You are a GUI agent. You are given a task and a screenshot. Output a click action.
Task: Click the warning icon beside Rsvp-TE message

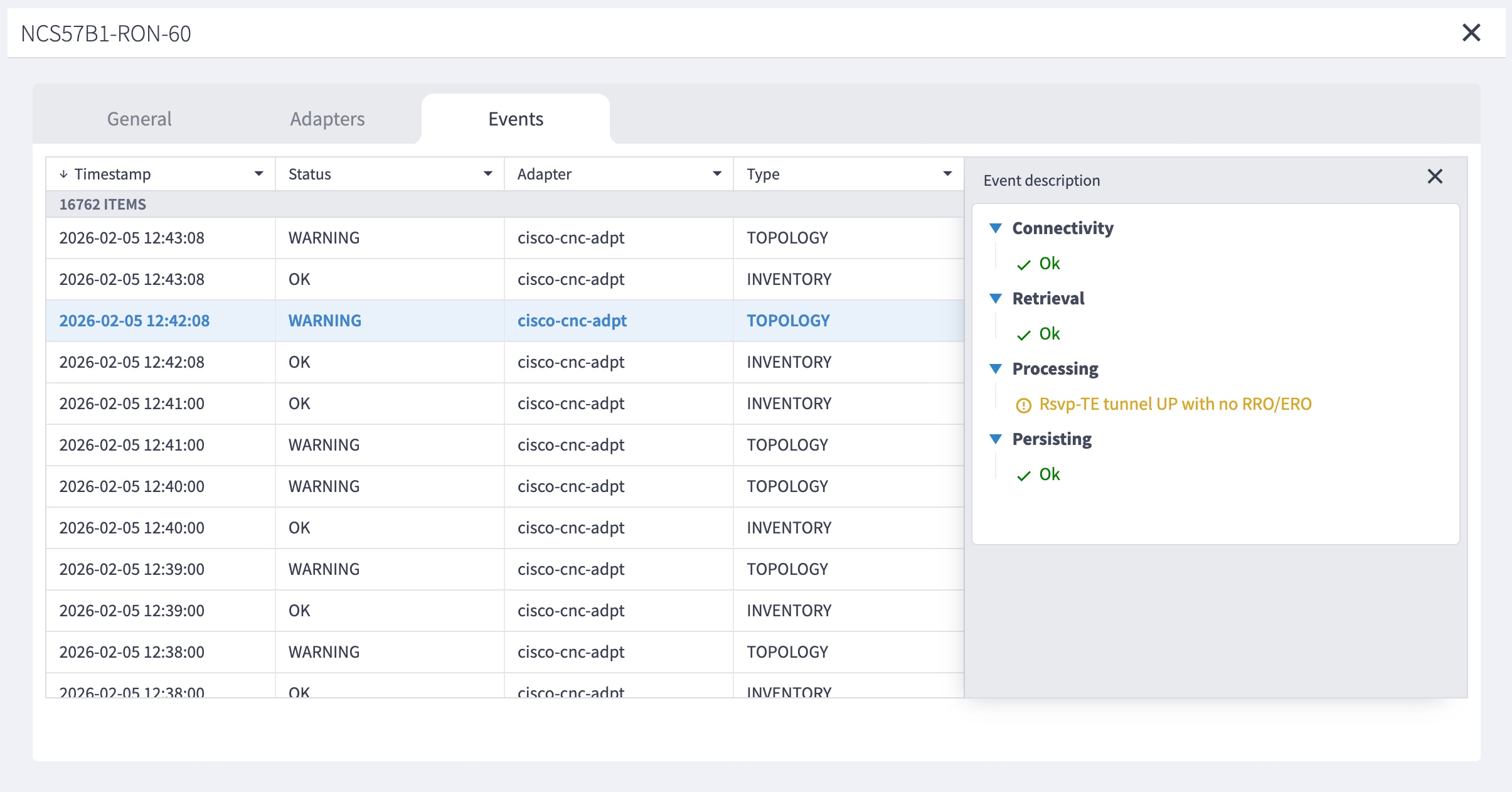[1023, 404]
